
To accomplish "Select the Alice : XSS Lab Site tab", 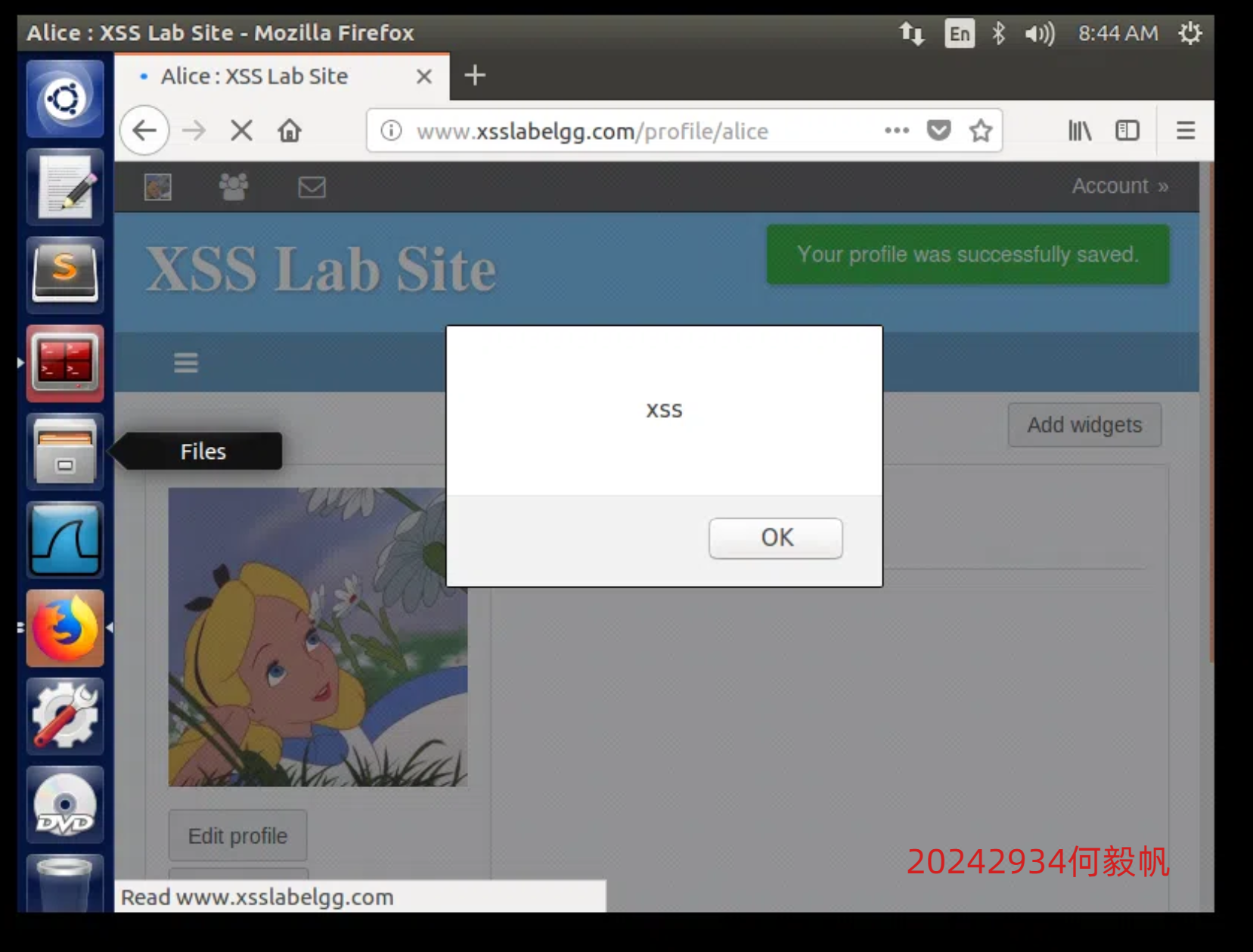I will coord(282,76).
